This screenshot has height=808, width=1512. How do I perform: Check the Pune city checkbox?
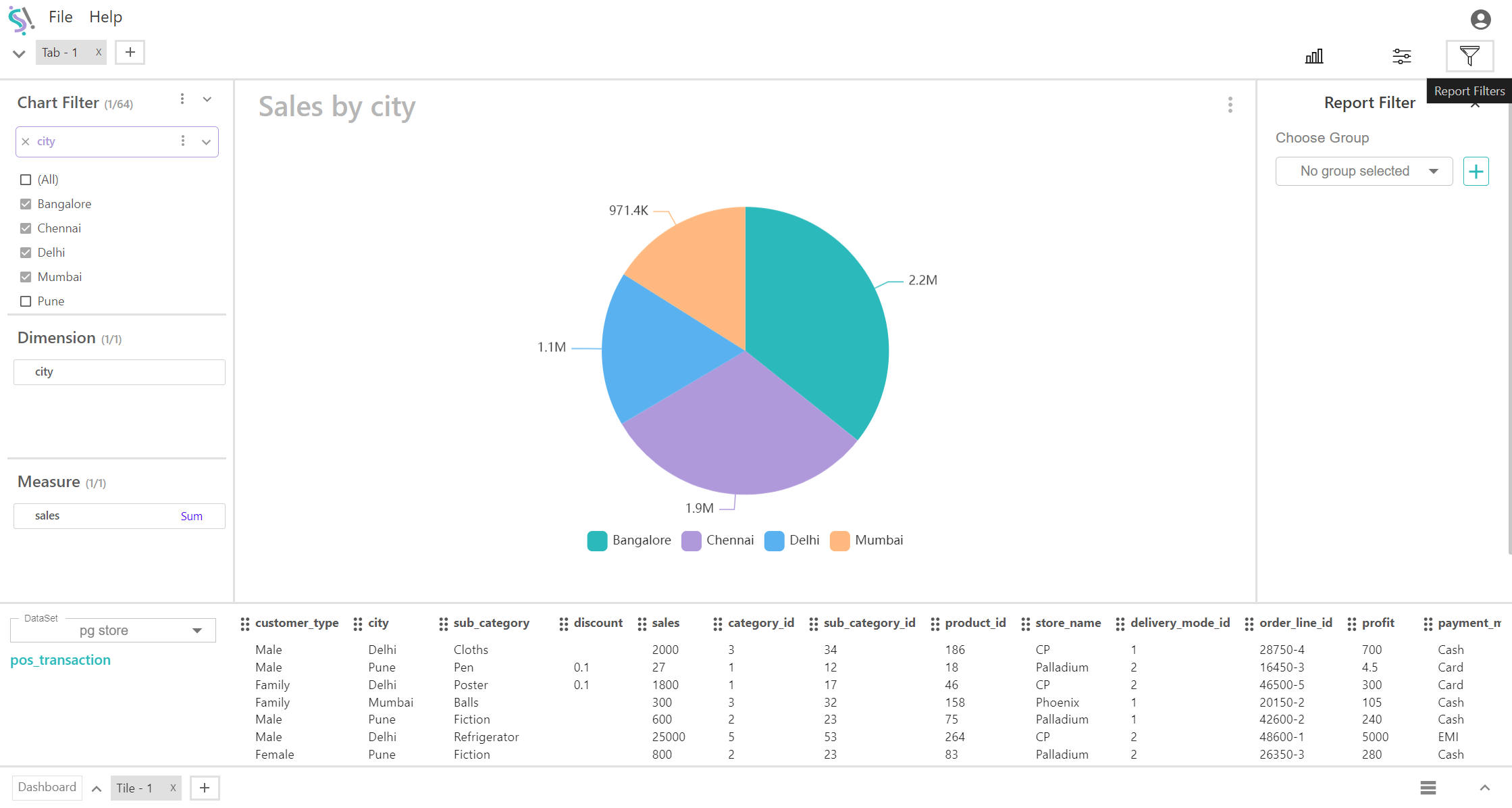click(26, 301)
